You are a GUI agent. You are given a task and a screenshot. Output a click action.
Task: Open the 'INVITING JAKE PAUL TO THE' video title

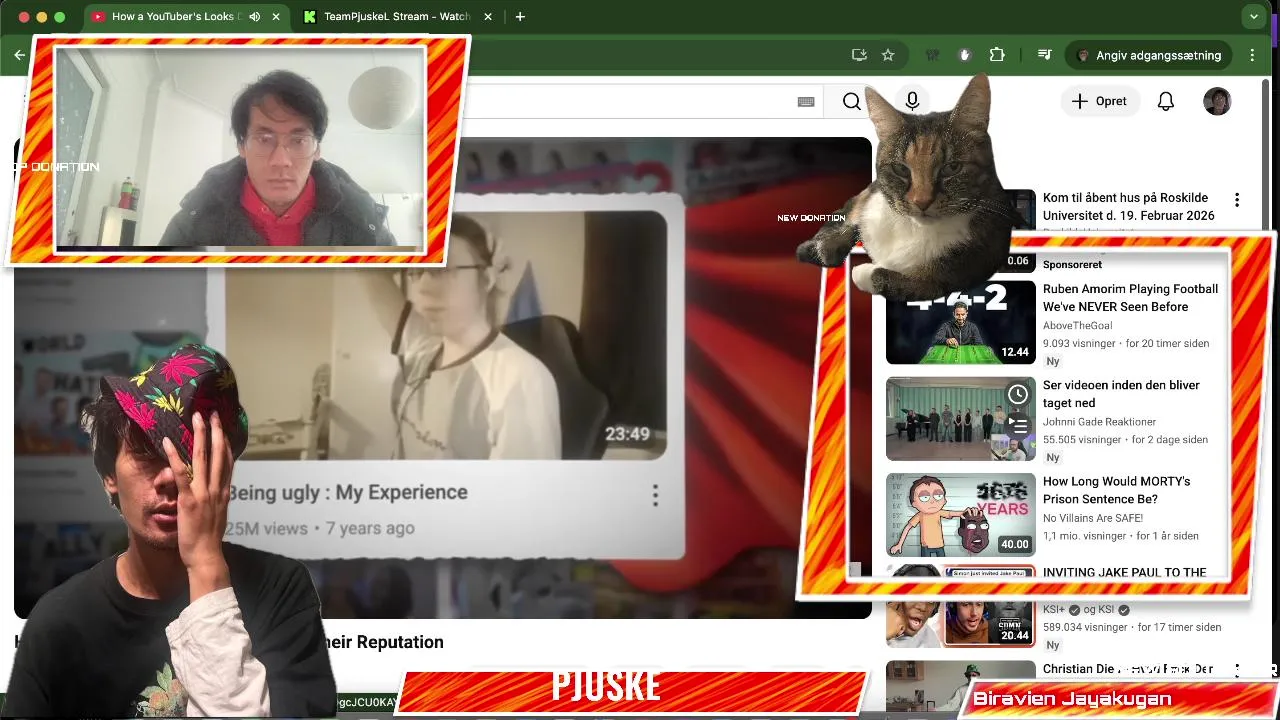[x=1124, y=573]
